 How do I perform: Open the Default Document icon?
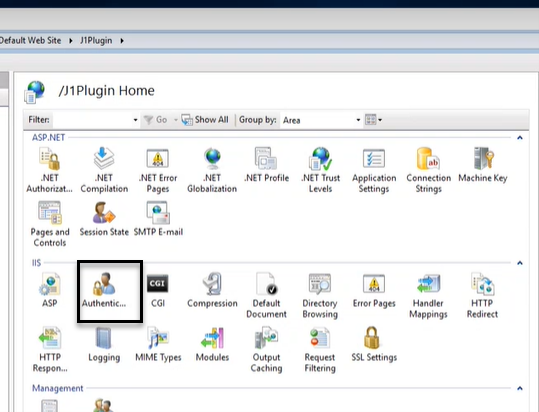tap(266, 296)
